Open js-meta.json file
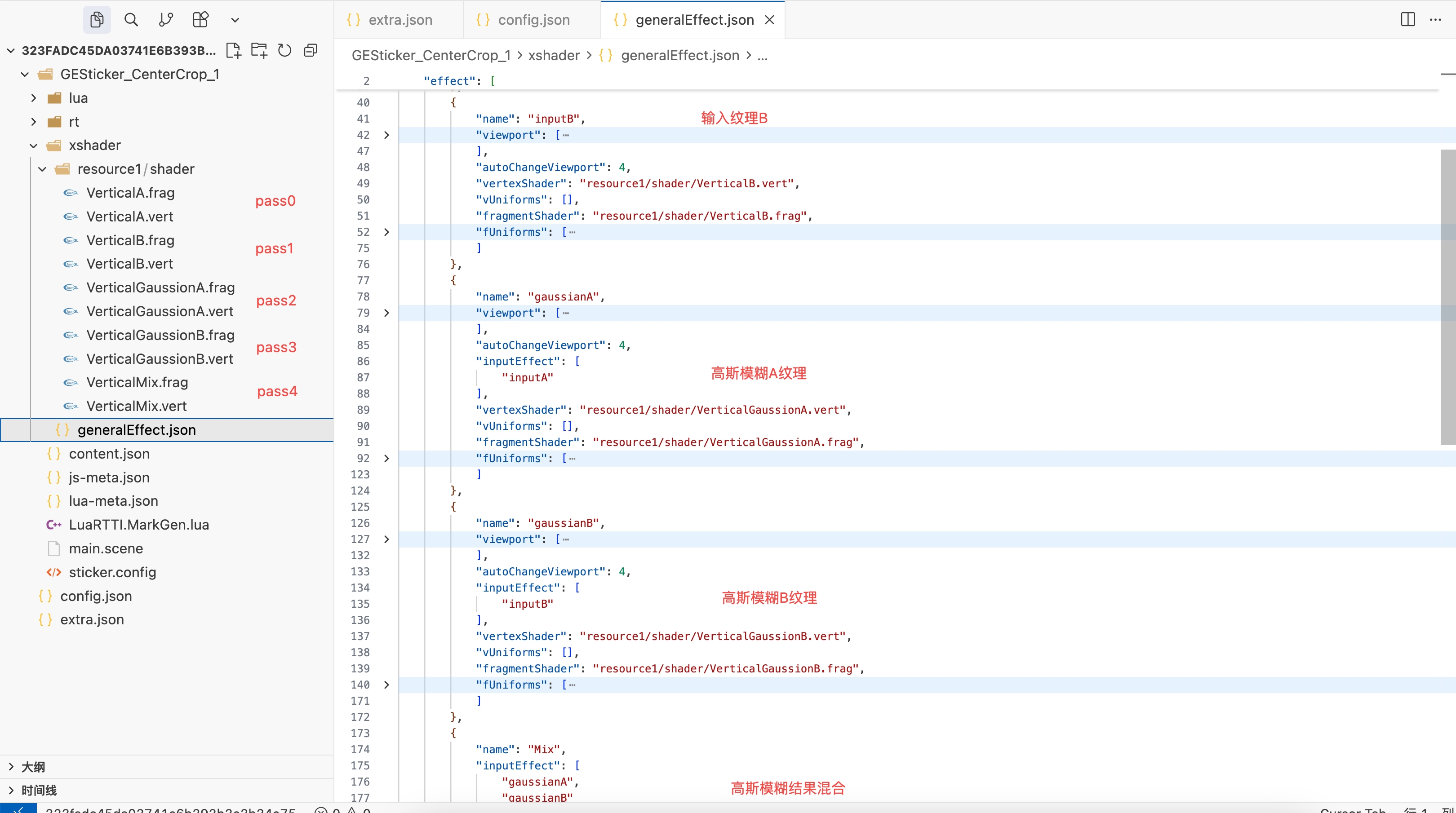Screen dimensions: 1456x813 [x=110, y=477]
